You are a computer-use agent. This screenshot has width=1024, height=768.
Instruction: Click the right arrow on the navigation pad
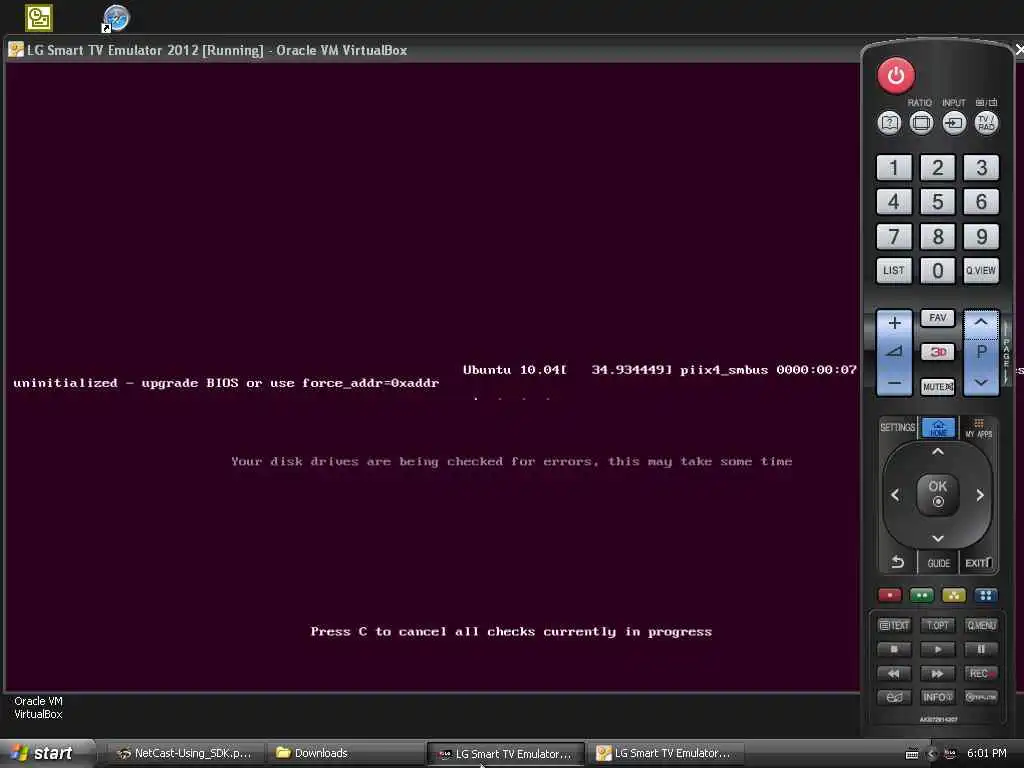(x=980, y=495)
